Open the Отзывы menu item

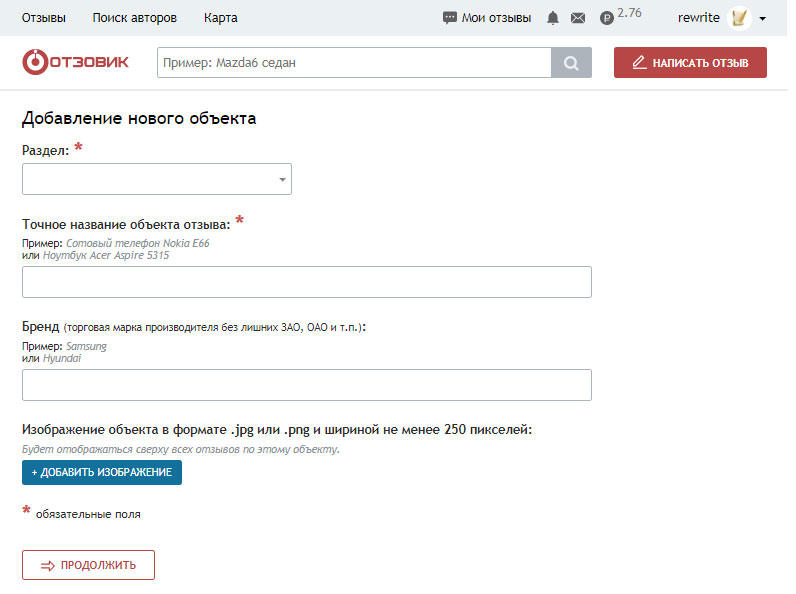point(44,18)
